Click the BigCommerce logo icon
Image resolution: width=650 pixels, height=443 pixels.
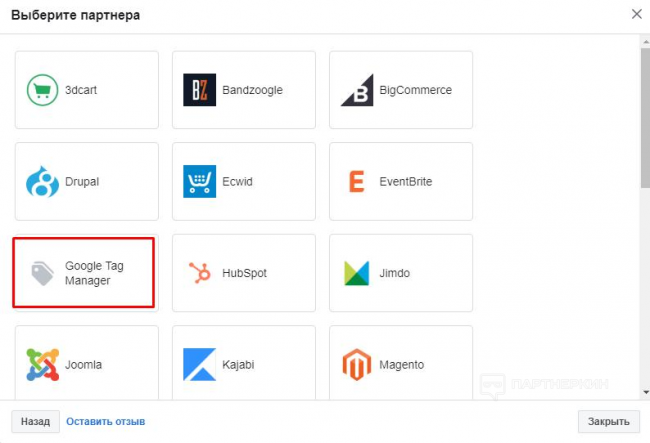[357, 90]
